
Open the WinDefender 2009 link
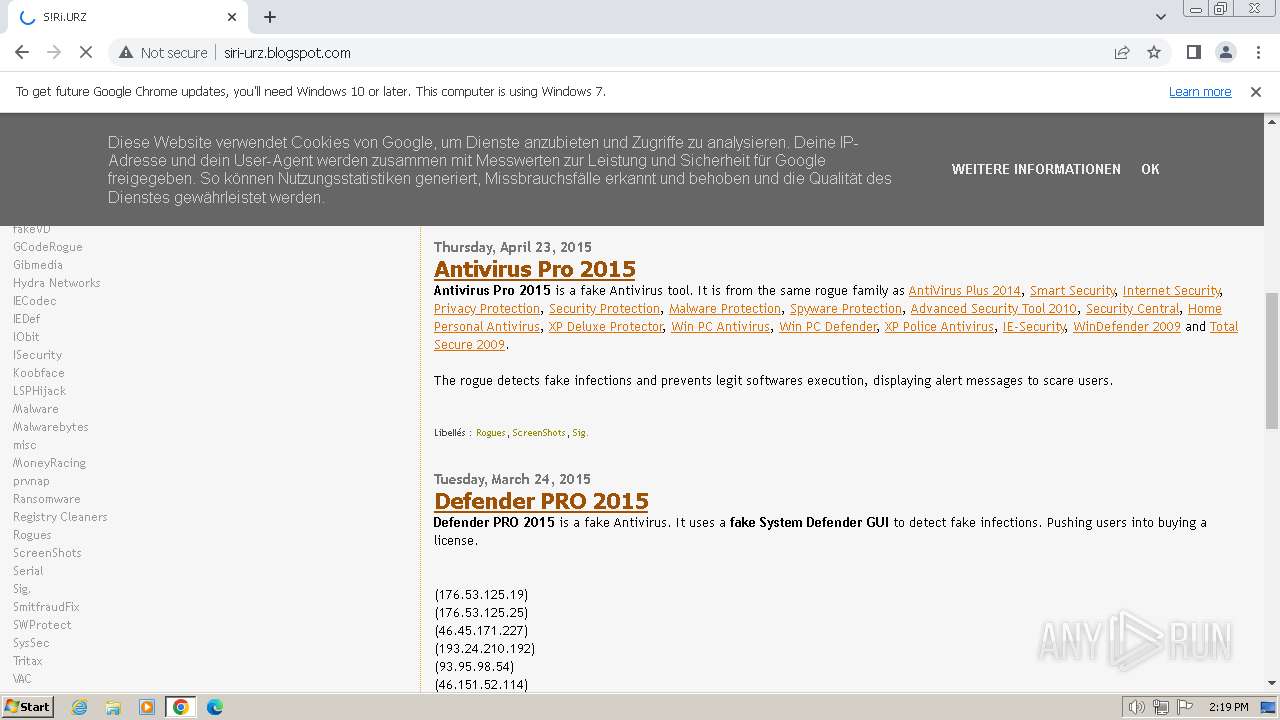point(1127,327)
